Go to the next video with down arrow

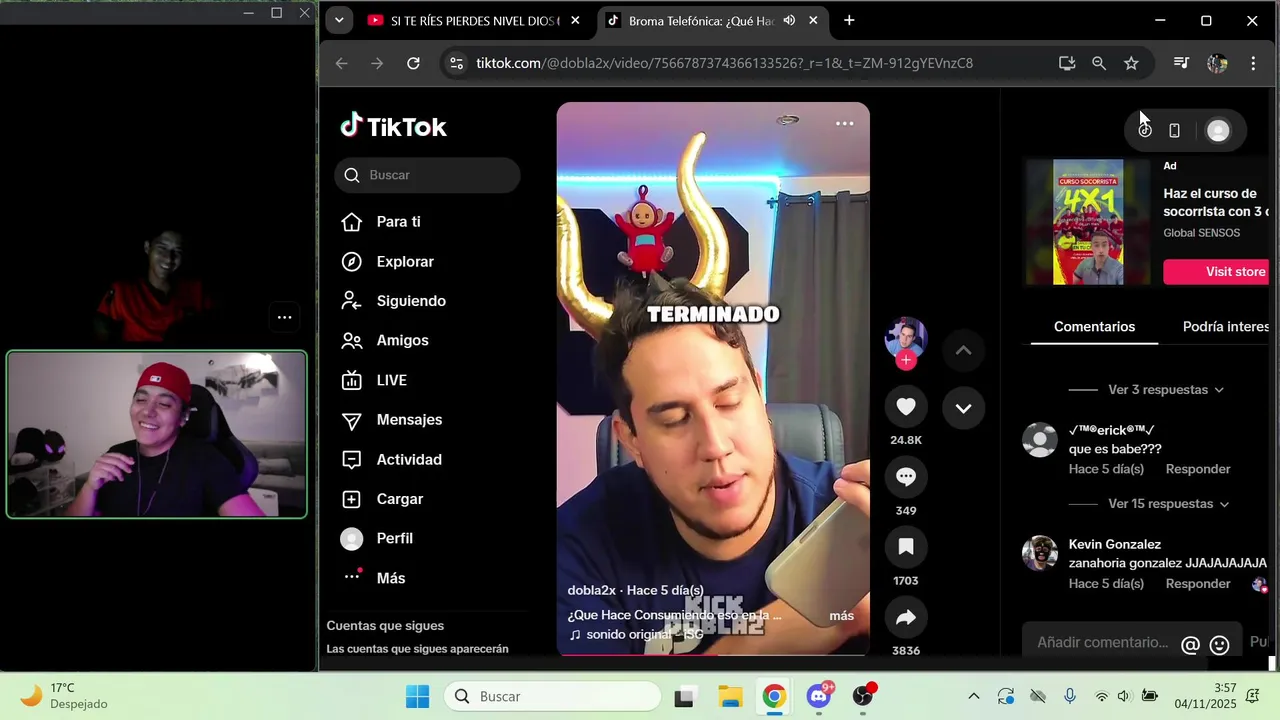(963, 408)
